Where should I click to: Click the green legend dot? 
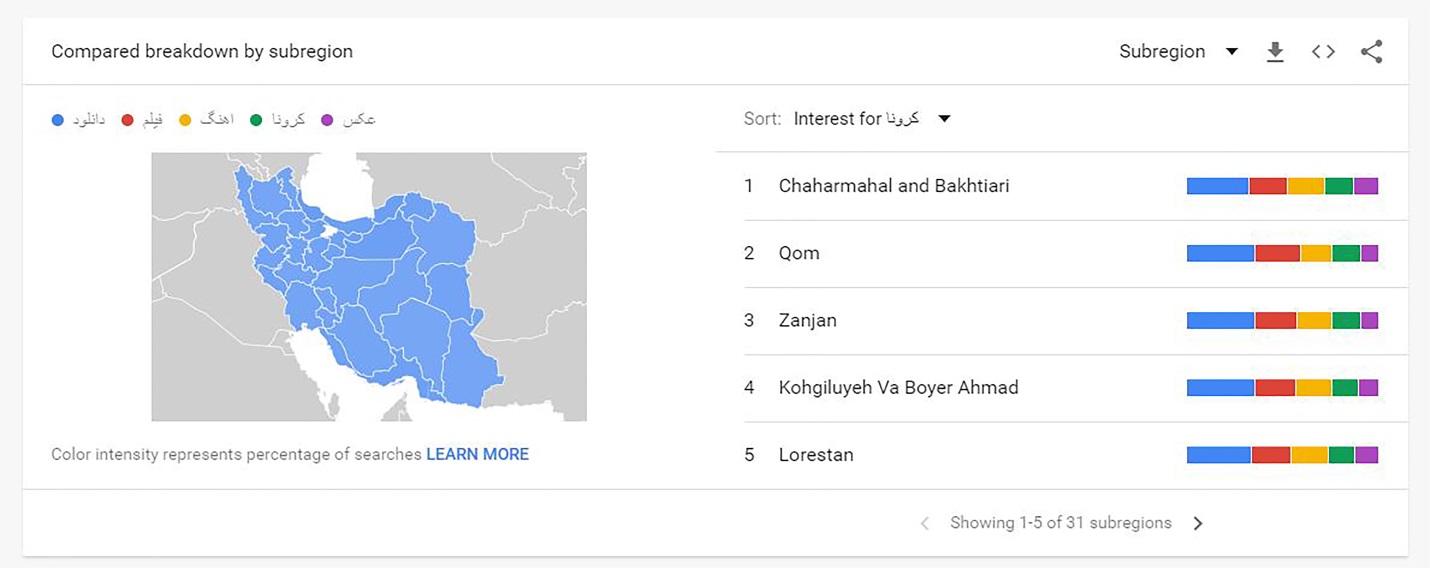pos(256,120)
